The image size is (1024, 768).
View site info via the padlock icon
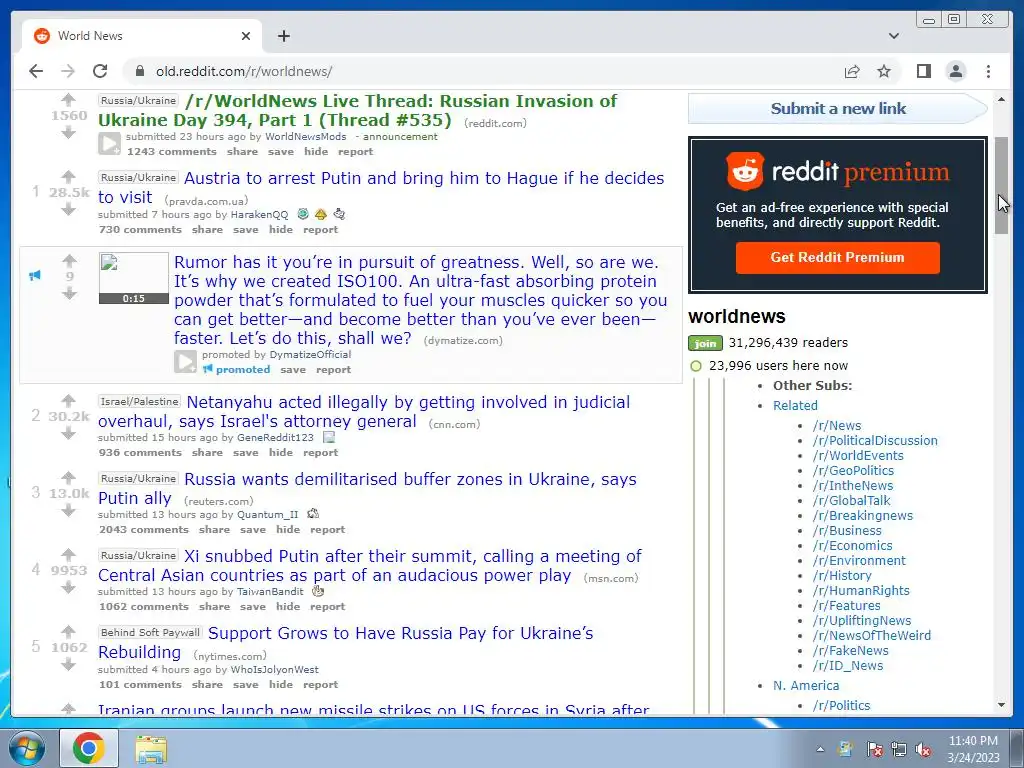point(139,71)
